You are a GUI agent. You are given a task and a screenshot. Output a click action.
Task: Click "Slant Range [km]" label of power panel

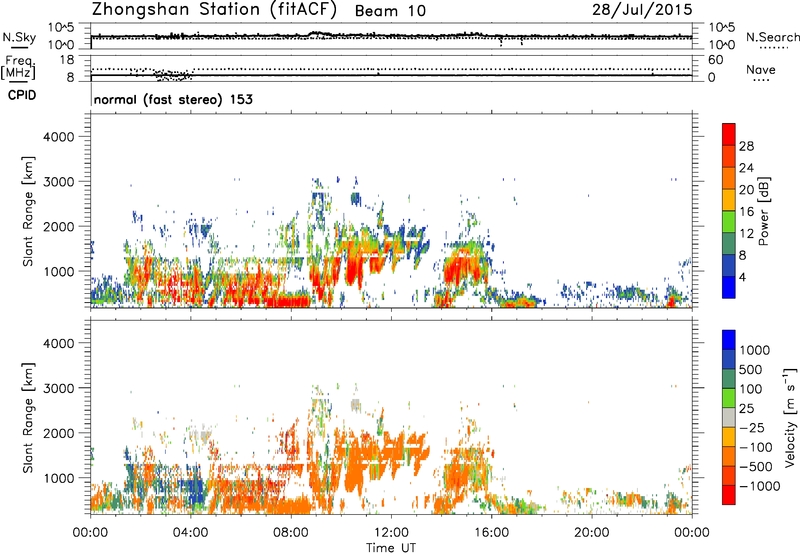28,211
